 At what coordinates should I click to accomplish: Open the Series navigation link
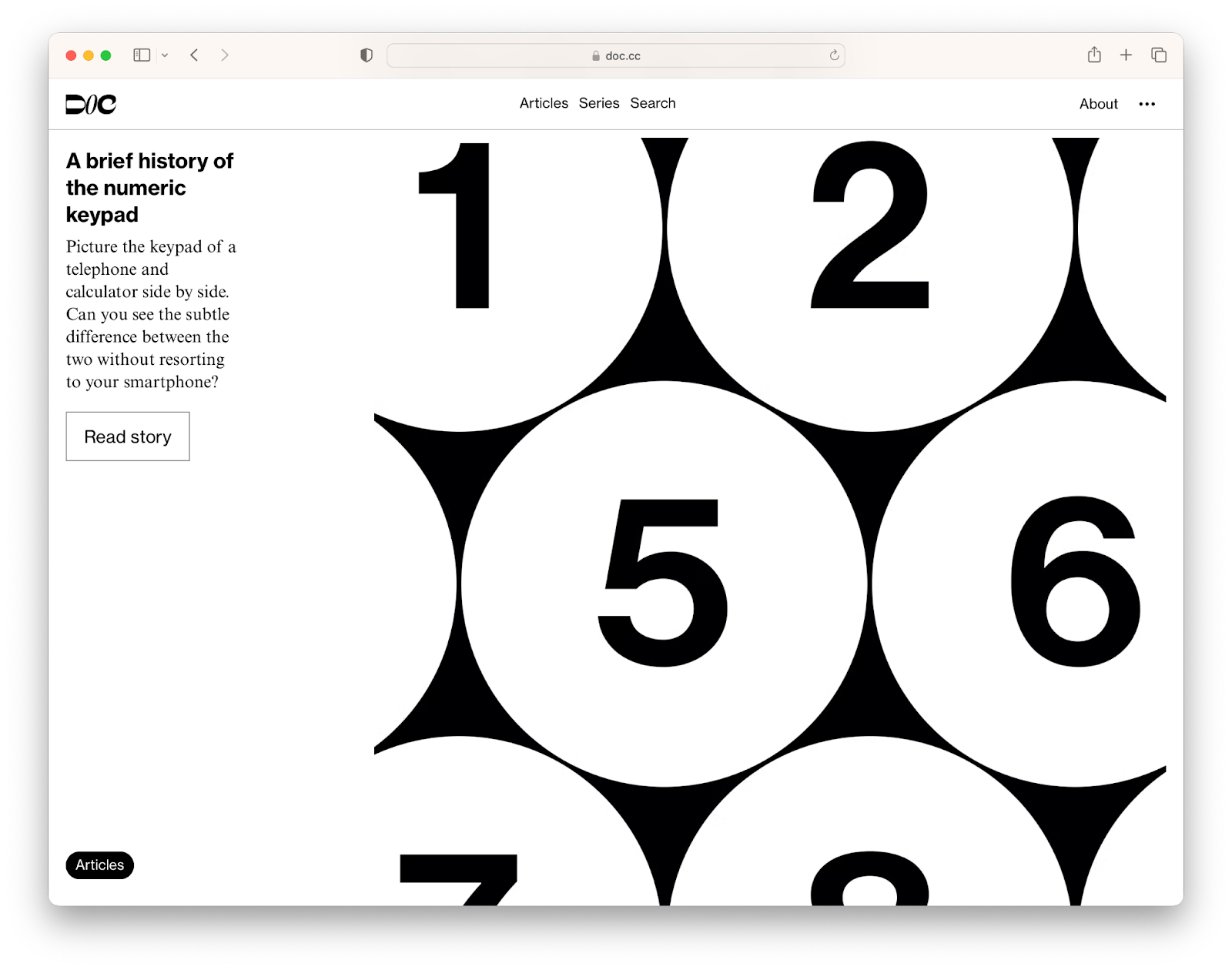[599, 103]
